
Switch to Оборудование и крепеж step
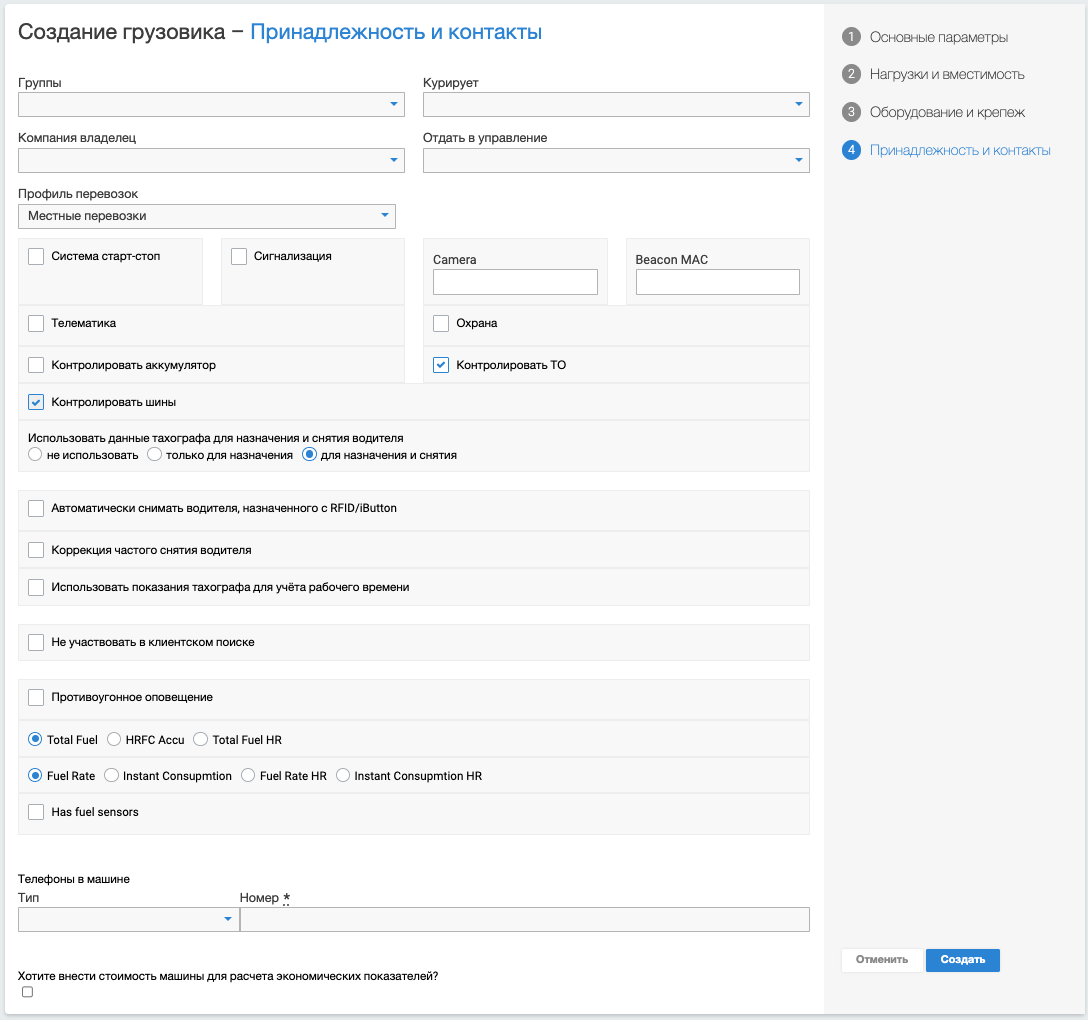(947, 112)
